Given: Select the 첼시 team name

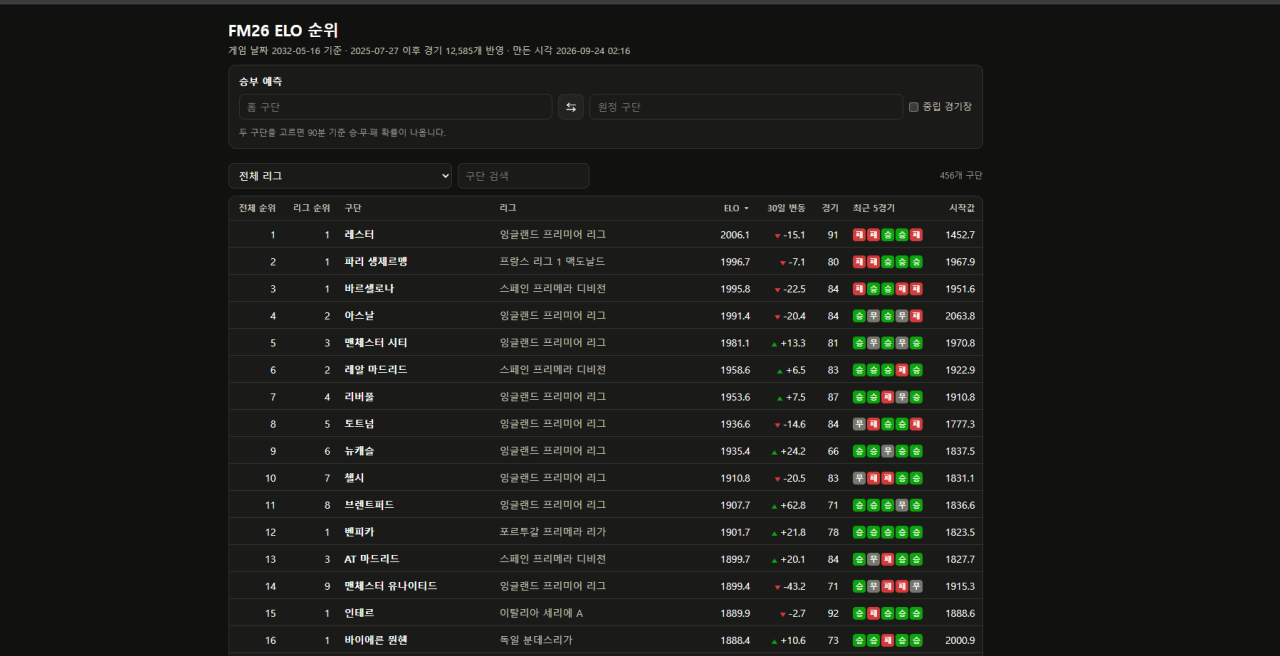Looking at the screenshot, I should 354,478.
